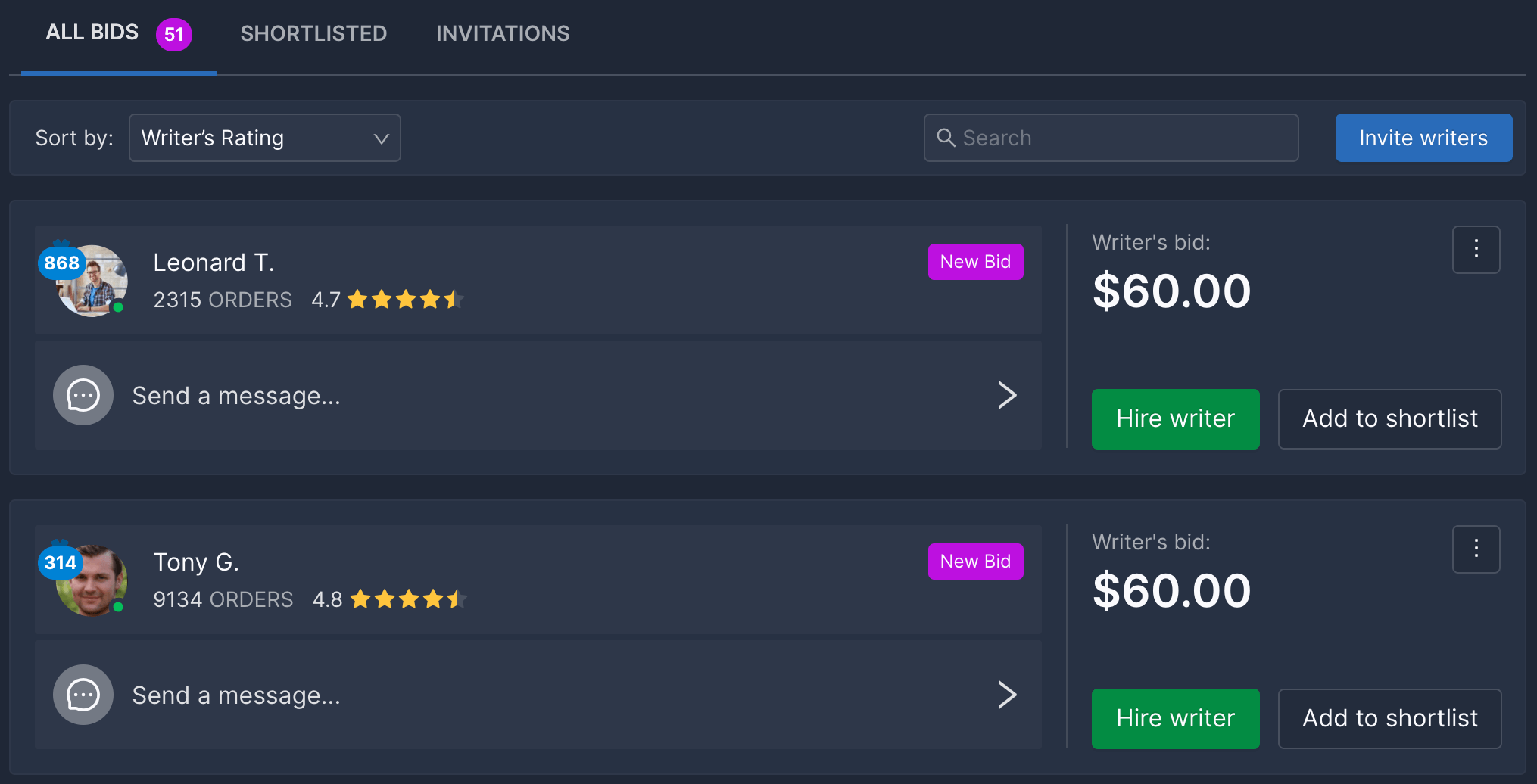Add Tony G. to shortlist
Viewport: 1537px width, 784px height.
coord(1389,718)
